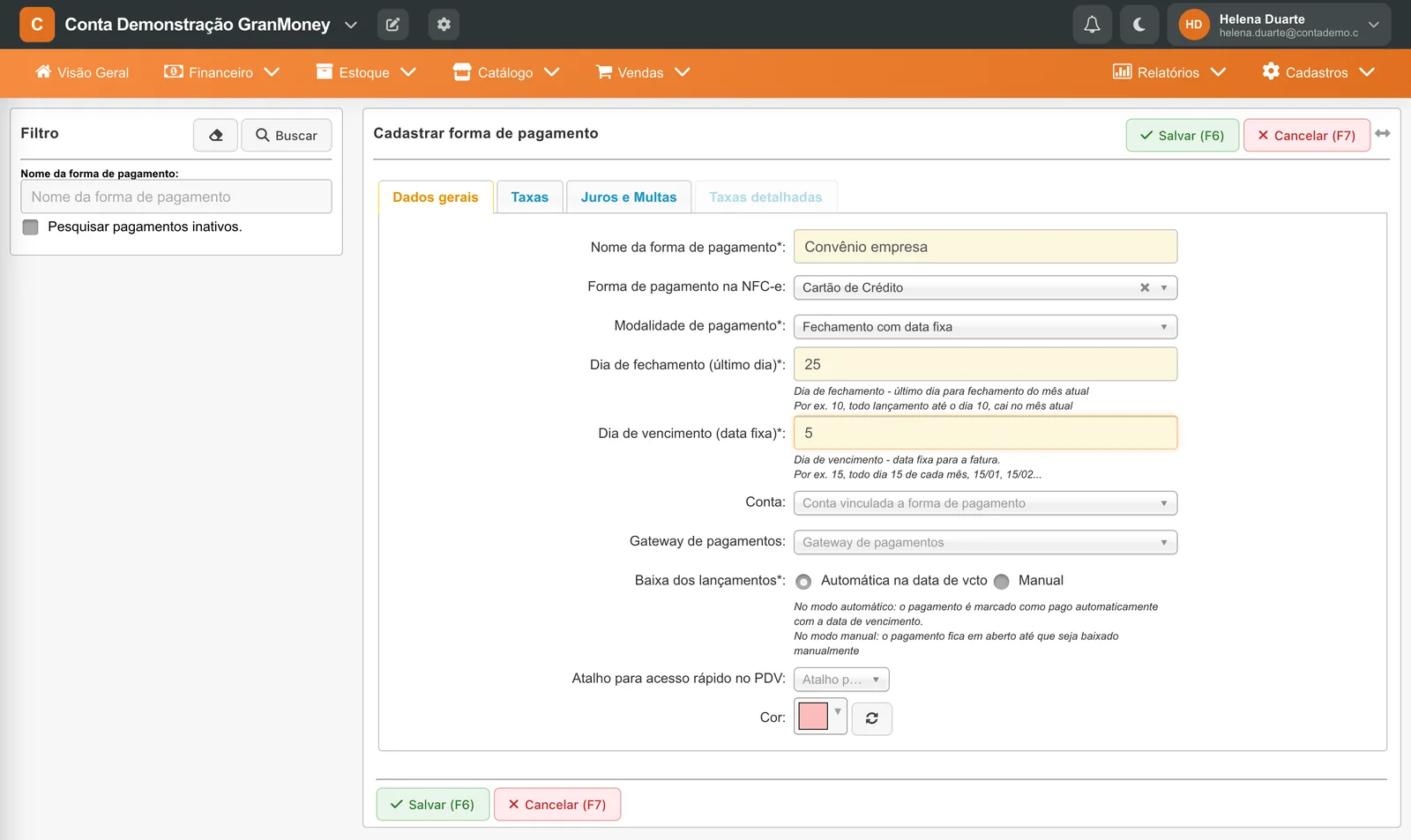Click bottom Cancelar (F7) button
Screen dimensions: 1411x840
click(x=557, y=804)
